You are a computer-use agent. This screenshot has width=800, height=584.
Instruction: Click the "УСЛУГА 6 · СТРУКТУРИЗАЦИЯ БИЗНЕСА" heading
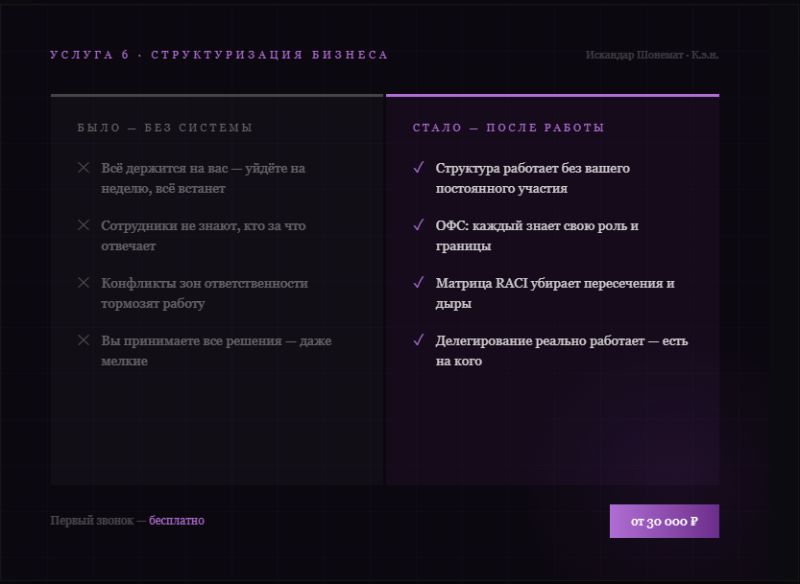point(219,55)
